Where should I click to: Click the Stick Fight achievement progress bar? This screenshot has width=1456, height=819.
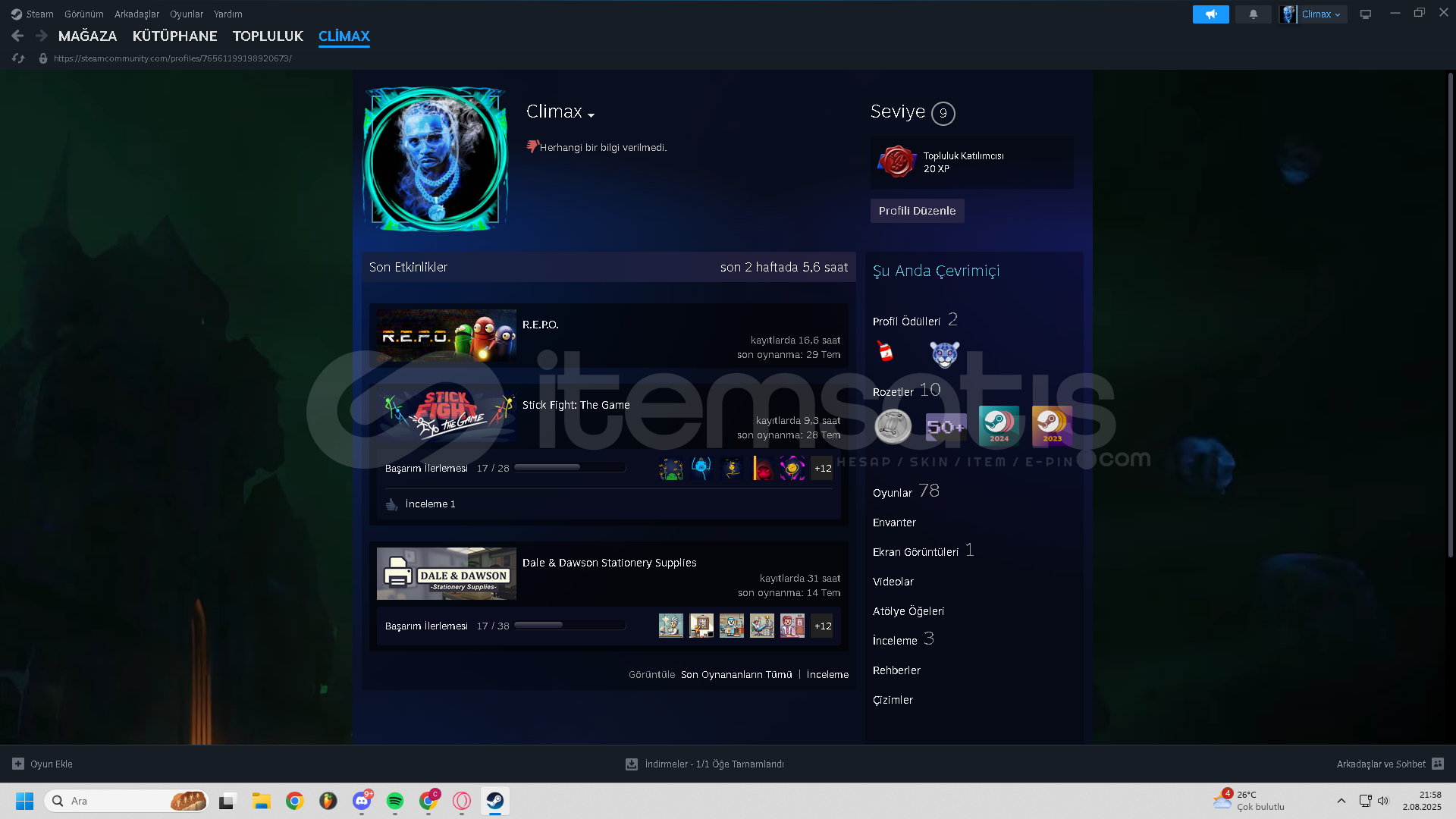[x=570, y=468]
